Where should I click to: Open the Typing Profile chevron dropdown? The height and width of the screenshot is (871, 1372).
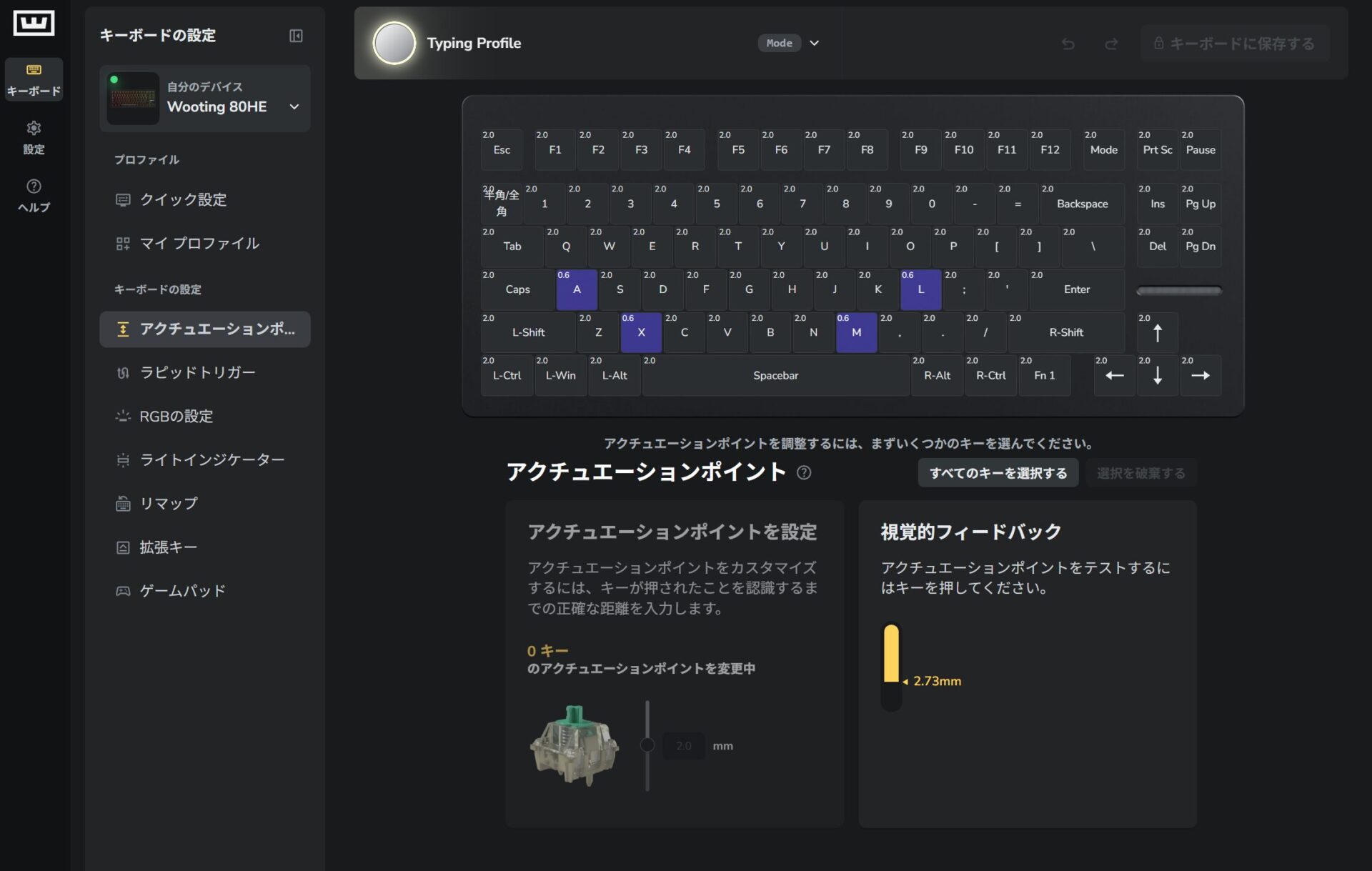pyautogui.click(x=814, y=43)
